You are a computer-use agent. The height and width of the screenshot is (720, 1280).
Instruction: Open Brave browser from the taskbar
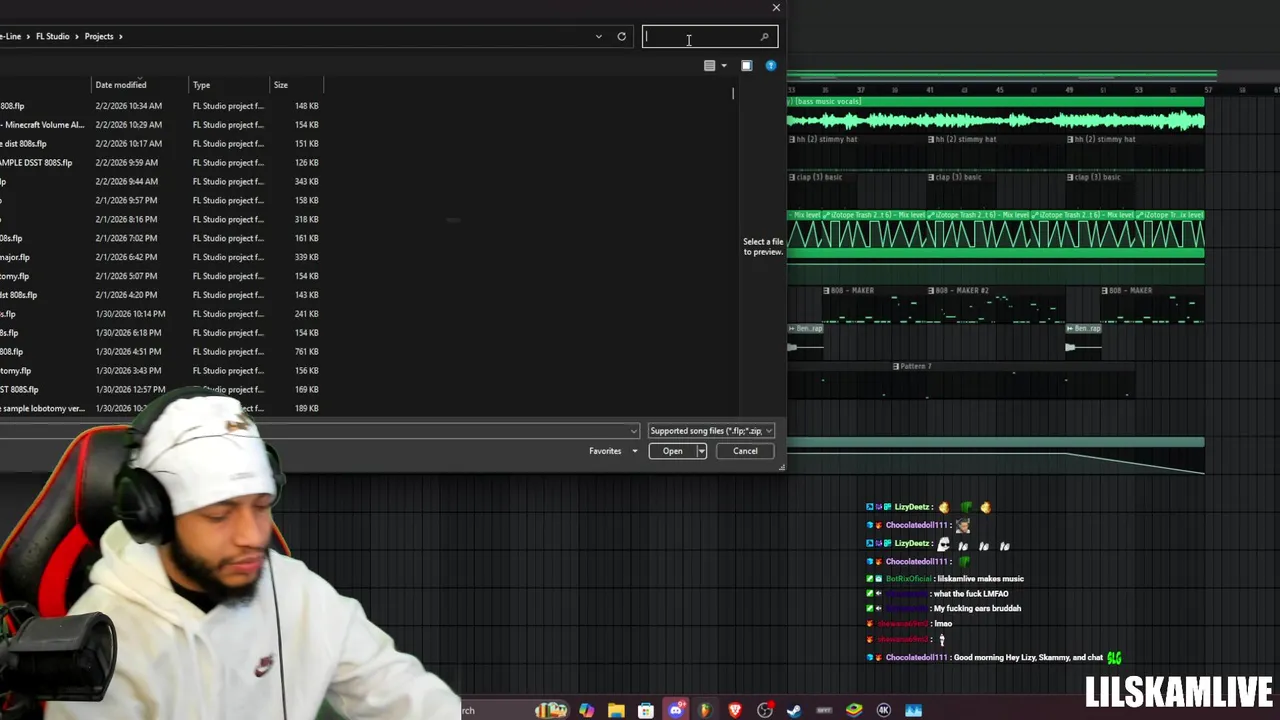point(735,710)
